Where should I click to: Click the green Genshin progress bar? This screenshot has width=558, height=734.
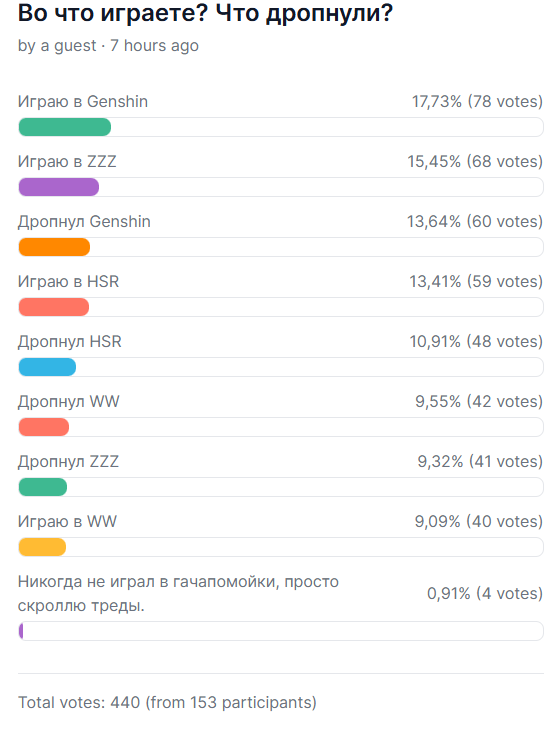click(x=65, y=127)
